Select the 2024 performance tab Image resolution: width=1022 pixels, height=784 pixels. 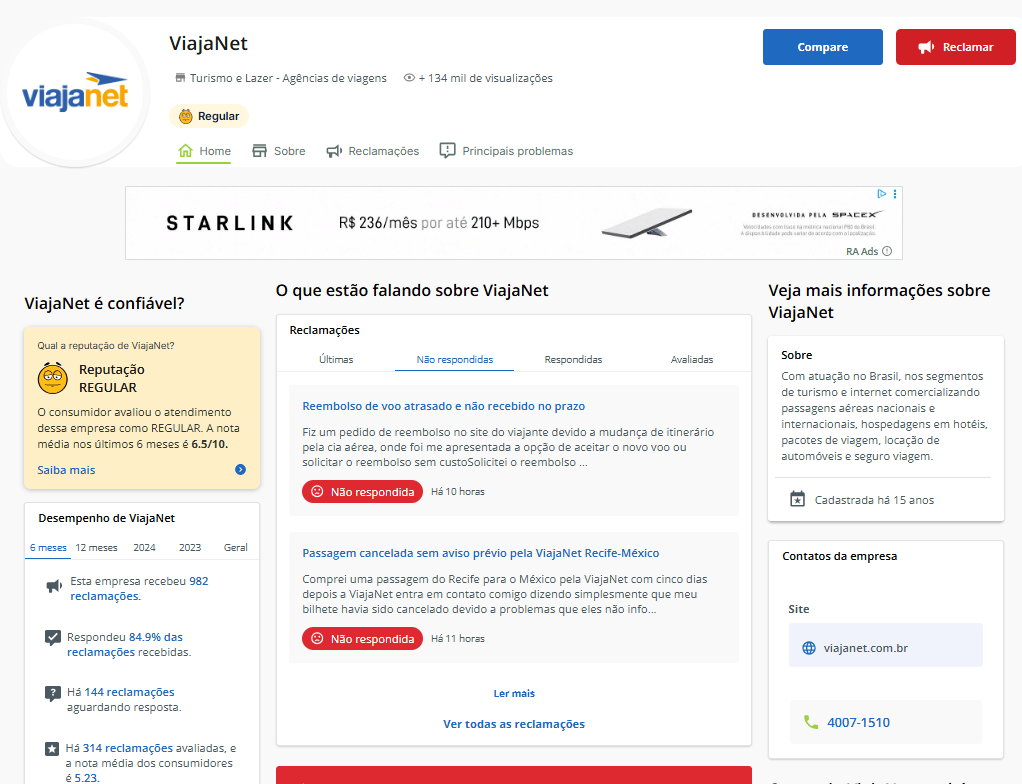145,547
